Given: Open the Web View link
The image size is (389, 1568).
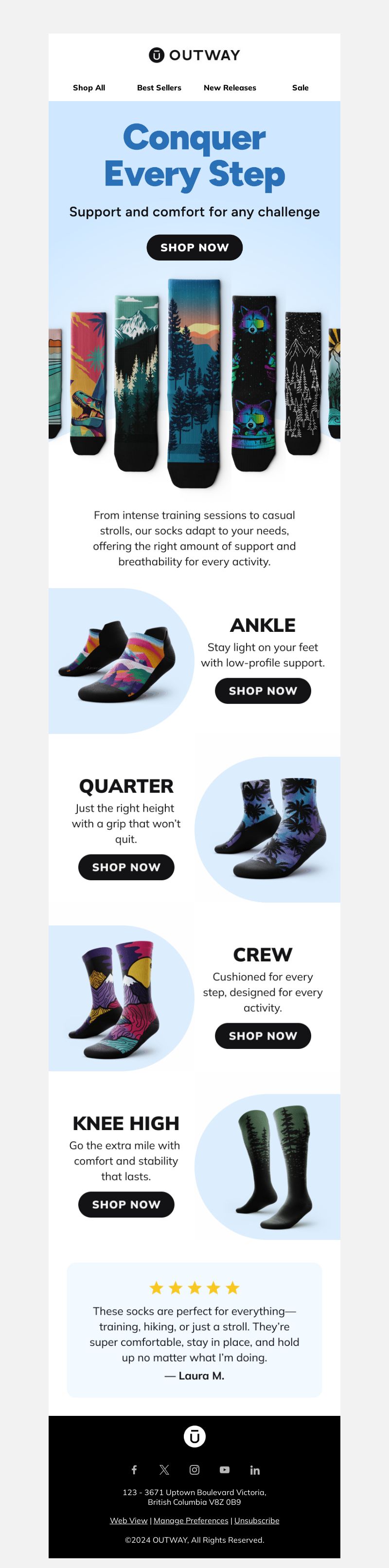Looking at the screenshot, I should click(x=128, y=1520).
